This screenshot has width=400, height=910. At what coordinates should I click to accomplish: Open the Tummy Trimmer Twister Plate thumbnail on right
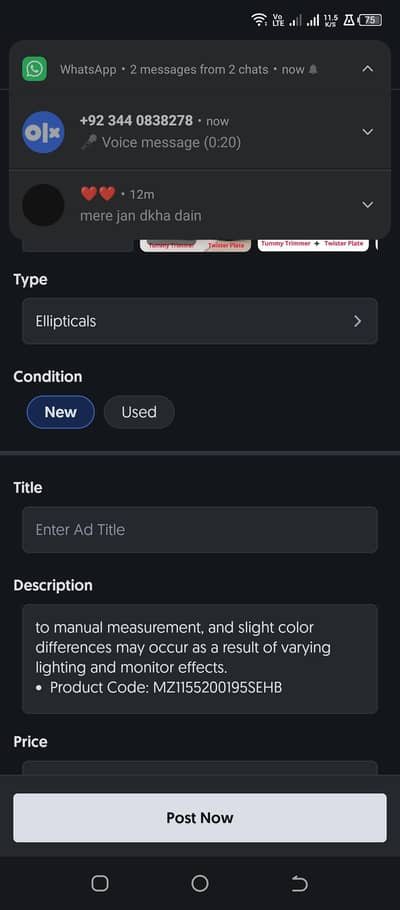tap(313, 245)
